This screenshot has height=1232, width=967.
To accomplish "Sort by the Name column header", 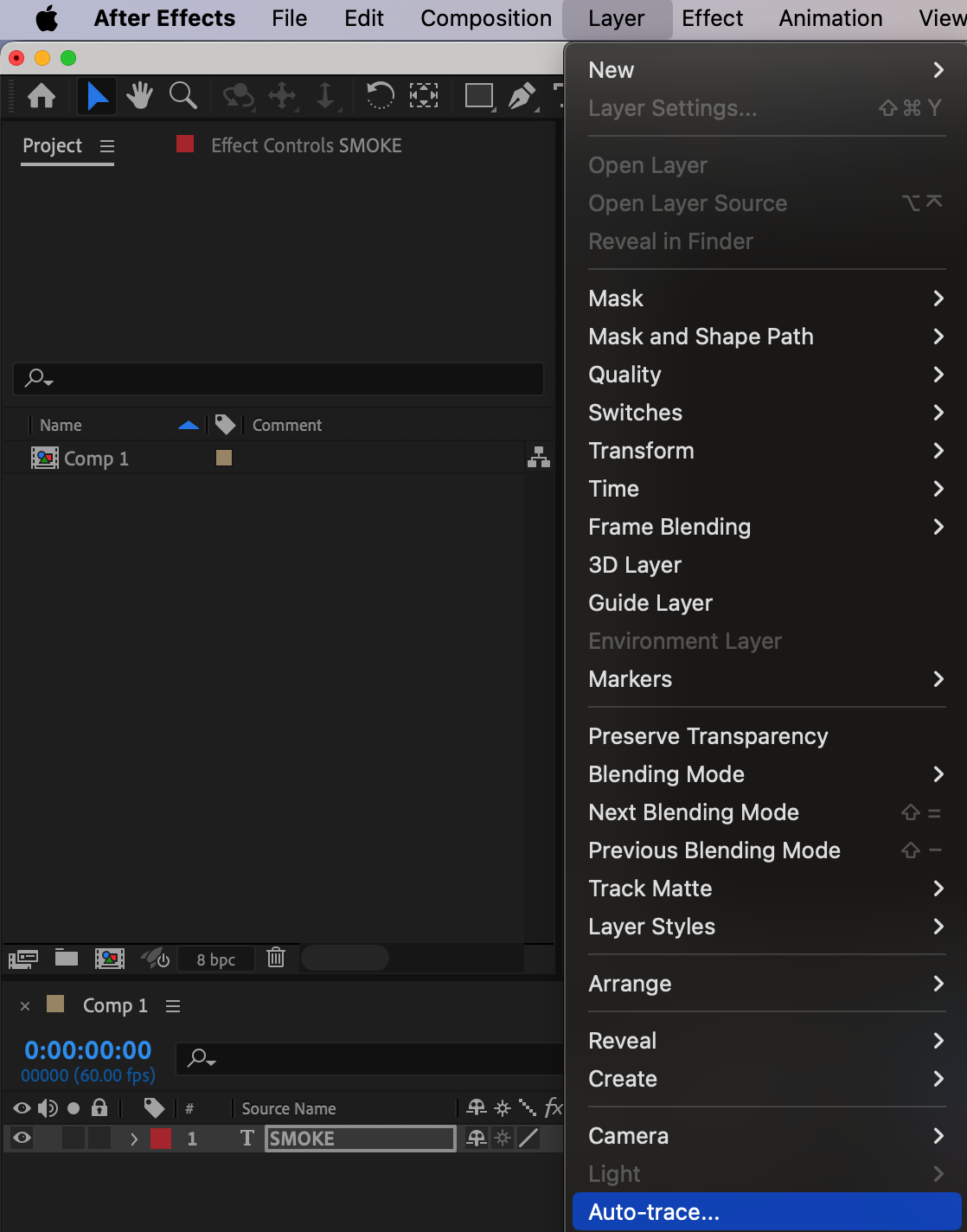I will pos(61,425).
